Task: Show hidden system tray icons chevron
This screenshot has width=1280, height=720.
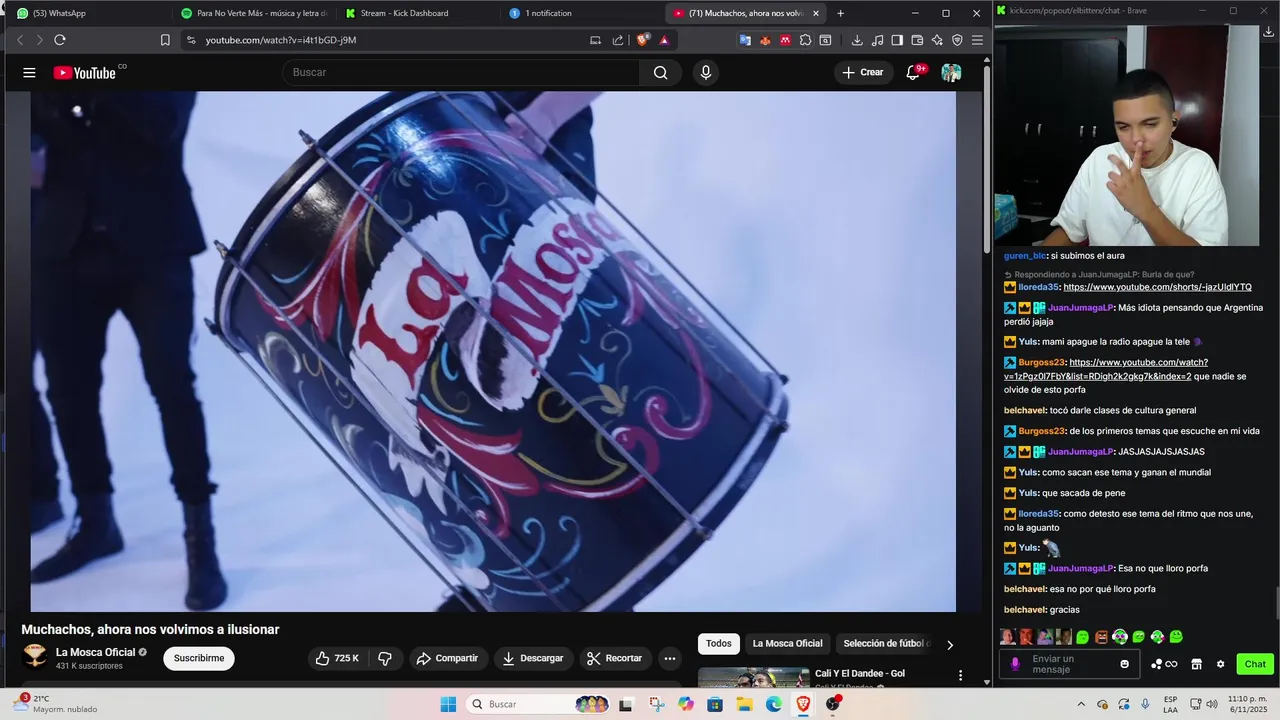Action: 1081,704
